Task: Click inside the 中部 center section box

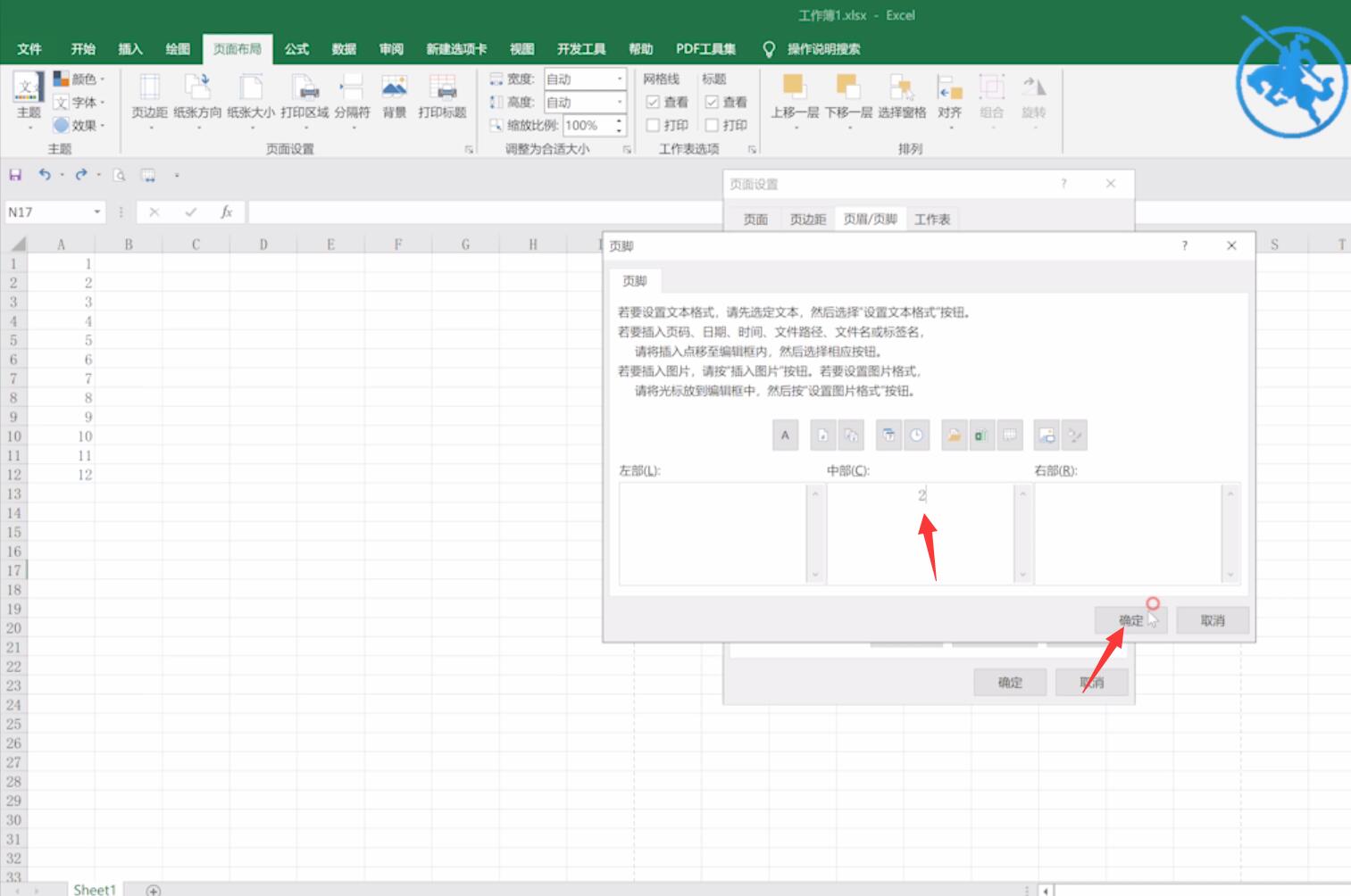Action: pyautogui.click(x=921, y=534)
